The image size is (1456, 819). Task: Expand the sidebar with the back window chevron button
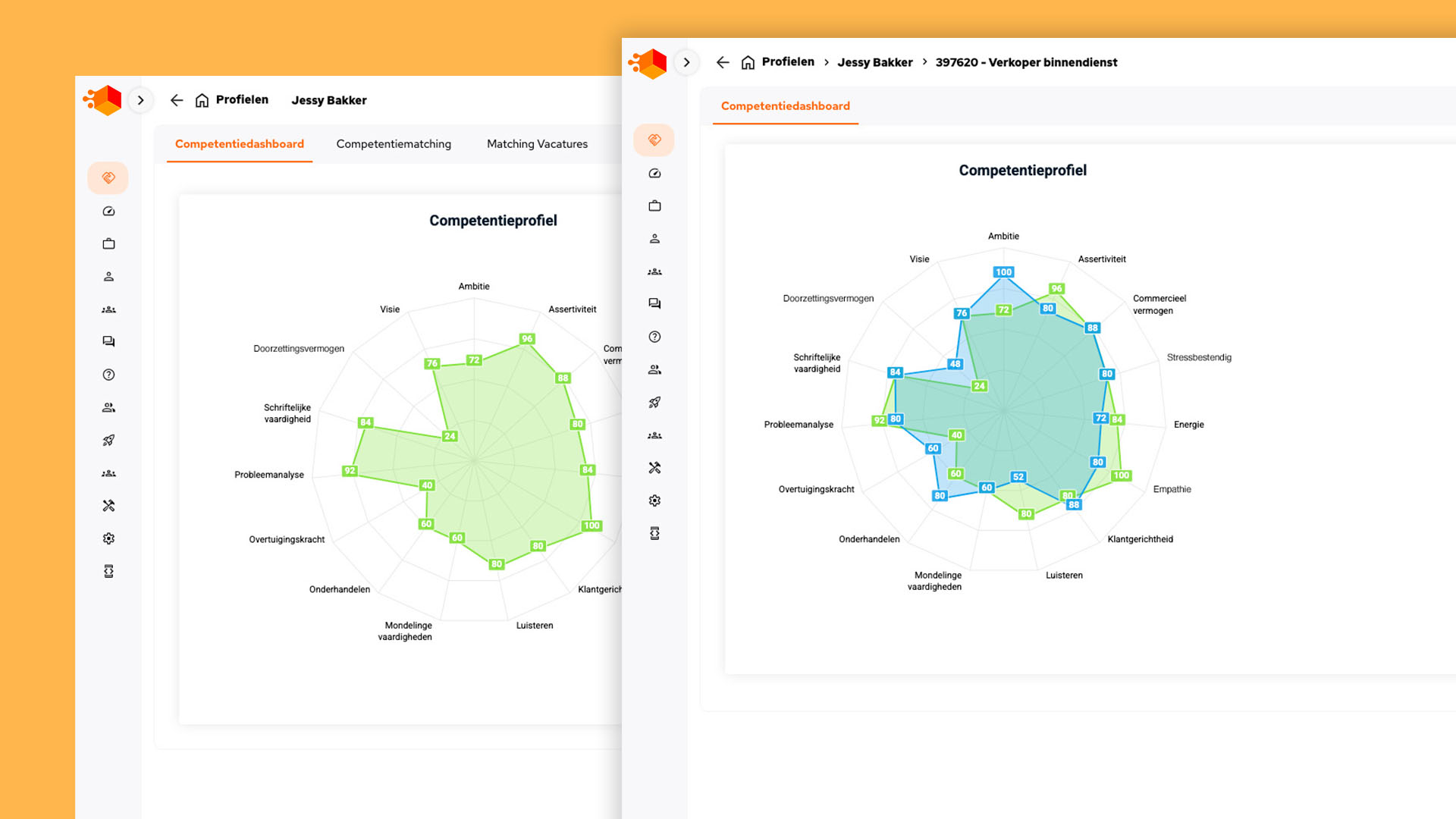tap(140, 100)
